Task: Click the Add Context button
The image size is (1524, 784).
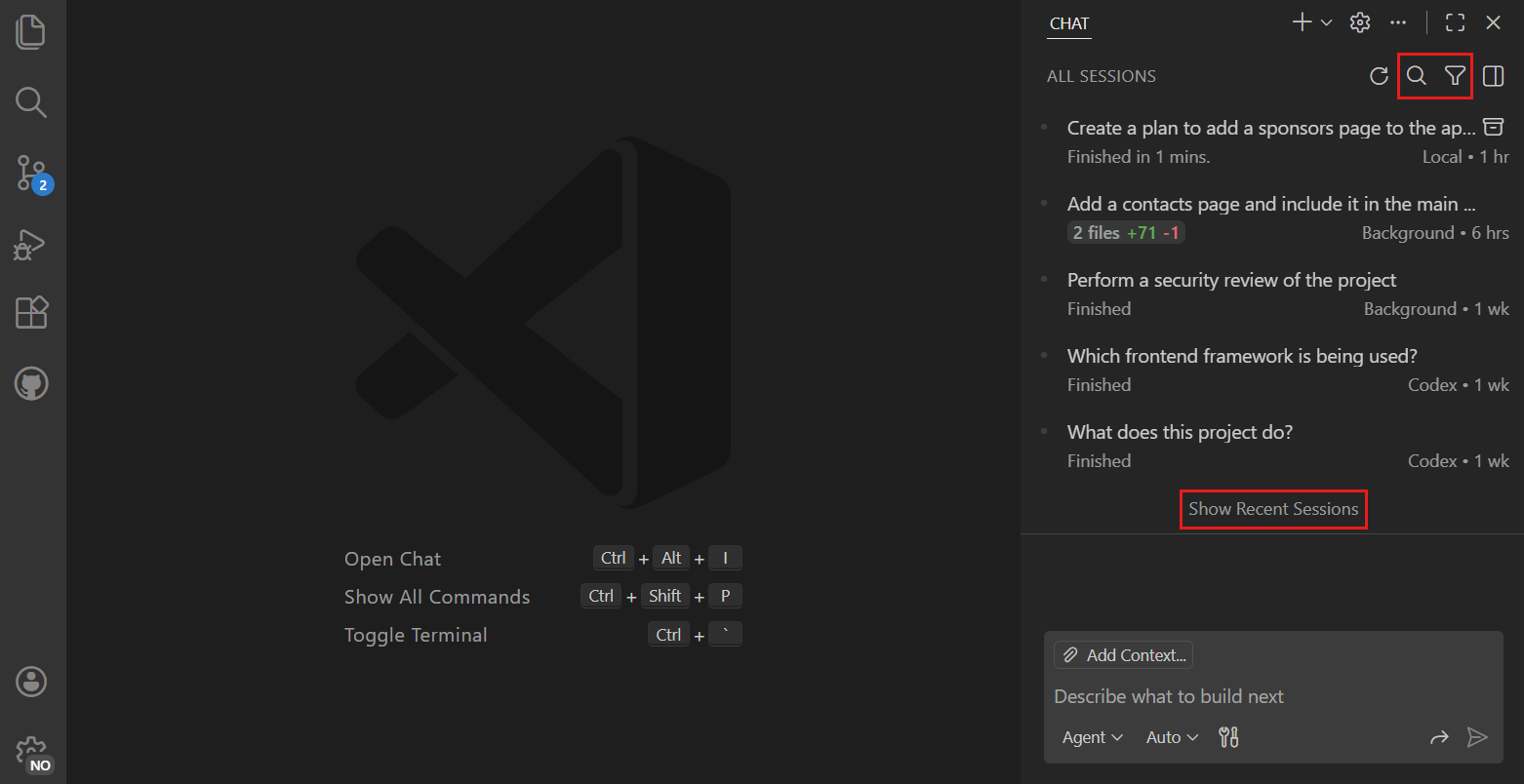Action: (x=1122, y=654)
